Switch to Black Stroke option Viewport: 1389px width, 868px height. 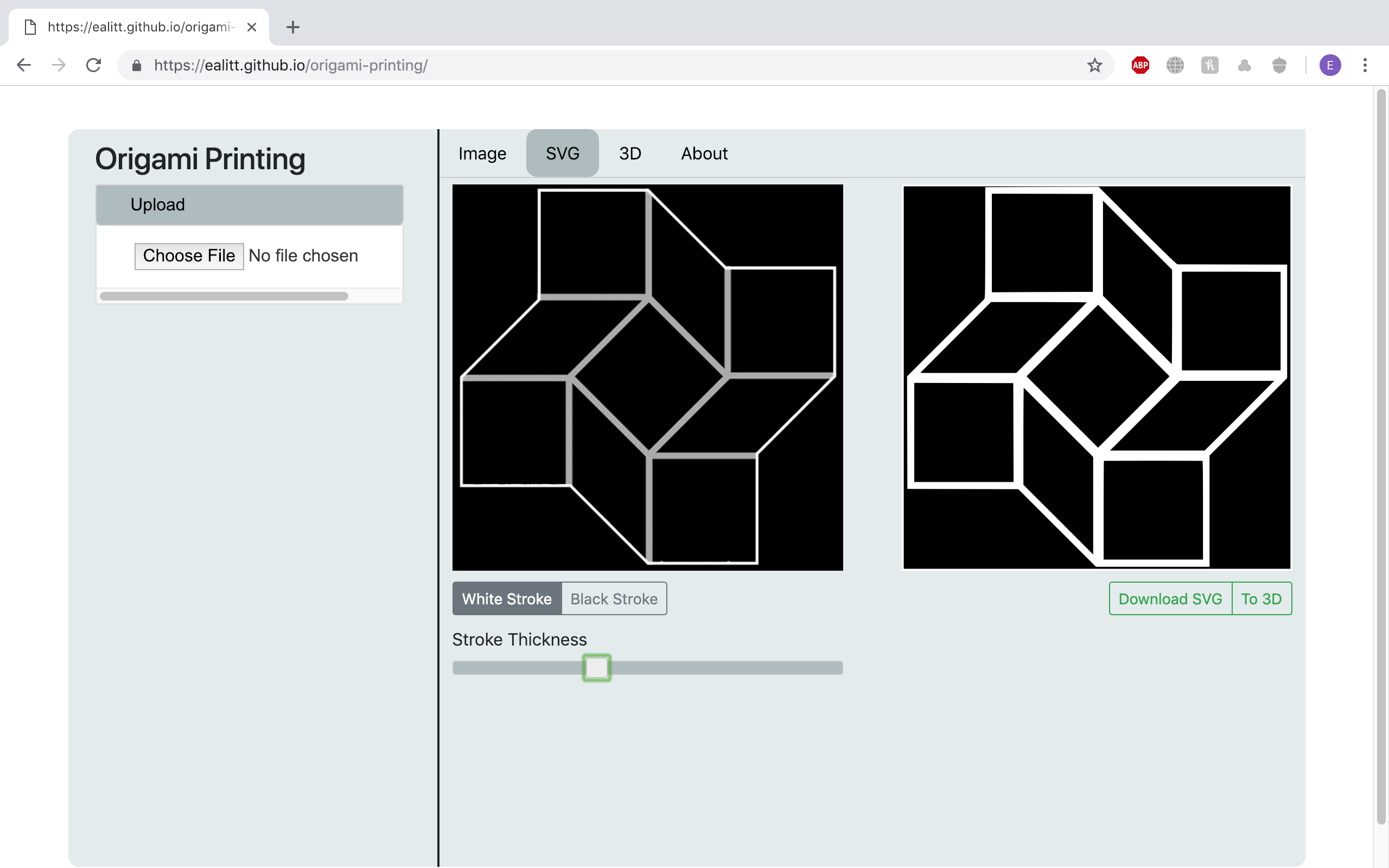coord(614,599)
